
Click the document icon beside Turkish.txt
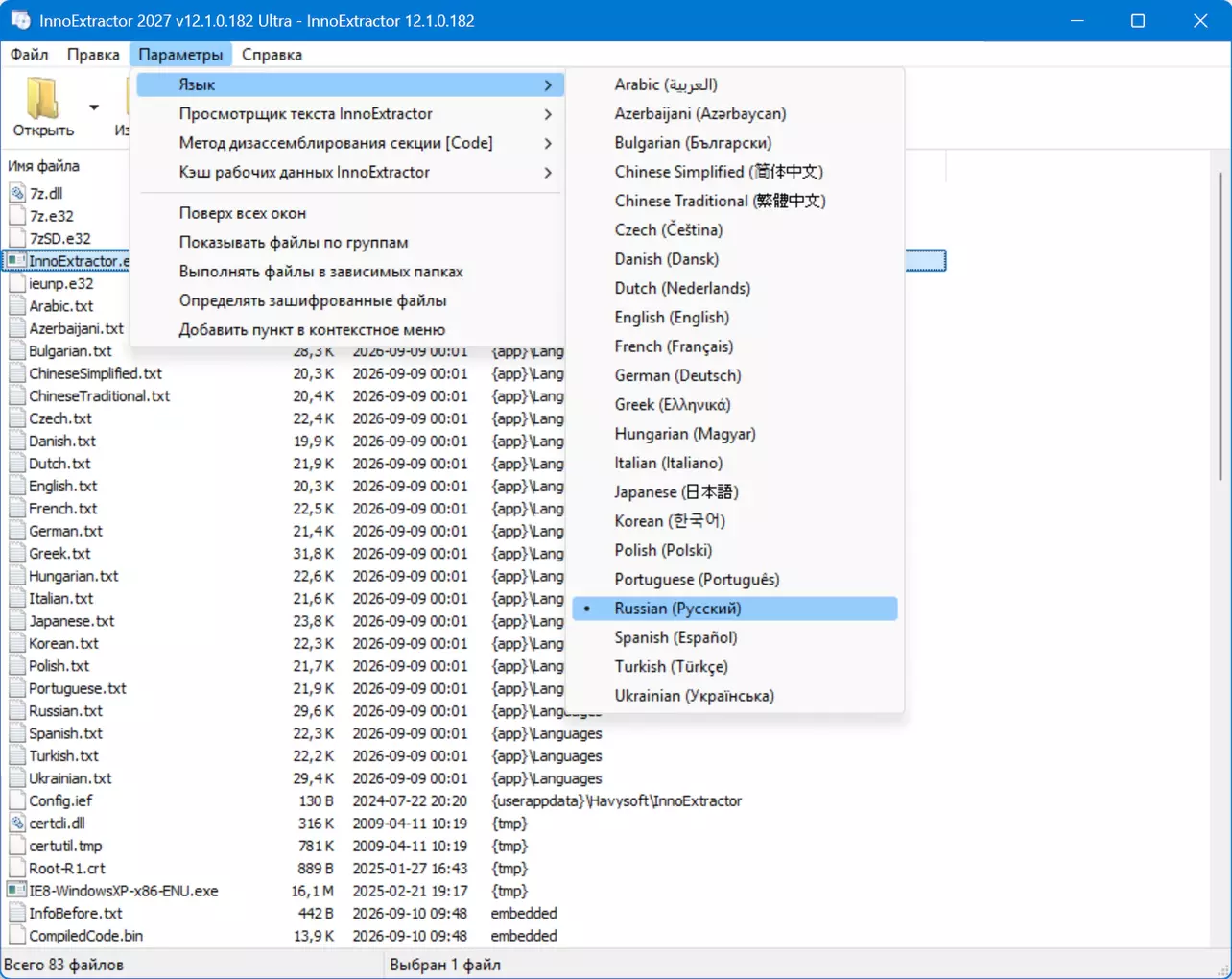[x=17, y=756]
